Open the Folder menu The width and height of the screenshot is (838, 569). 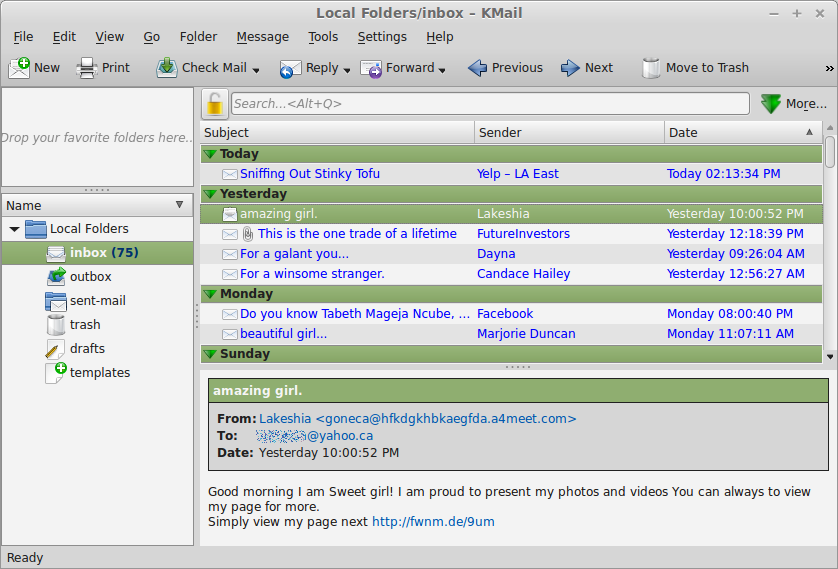click(x=198, y=37)
